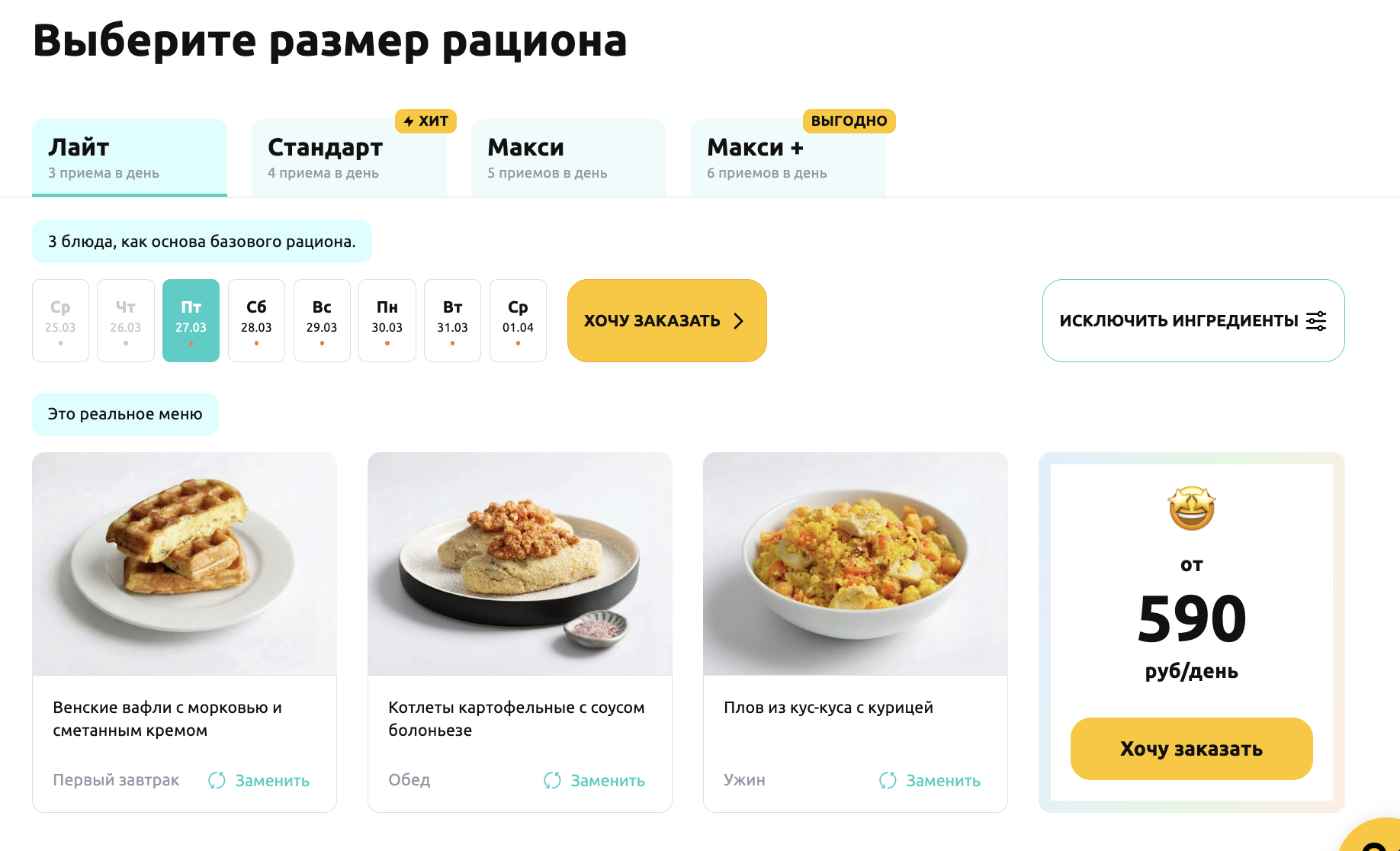The width and height of the screenshot is (1400, 851).
Task: Switch to the Стандарт ration tab
Action: [349, 158]
